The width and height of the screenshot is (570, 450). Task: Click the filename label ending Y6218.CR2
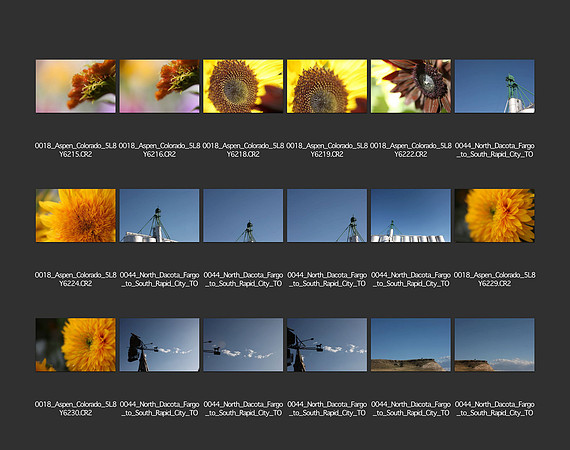click(x=243, y=150)
